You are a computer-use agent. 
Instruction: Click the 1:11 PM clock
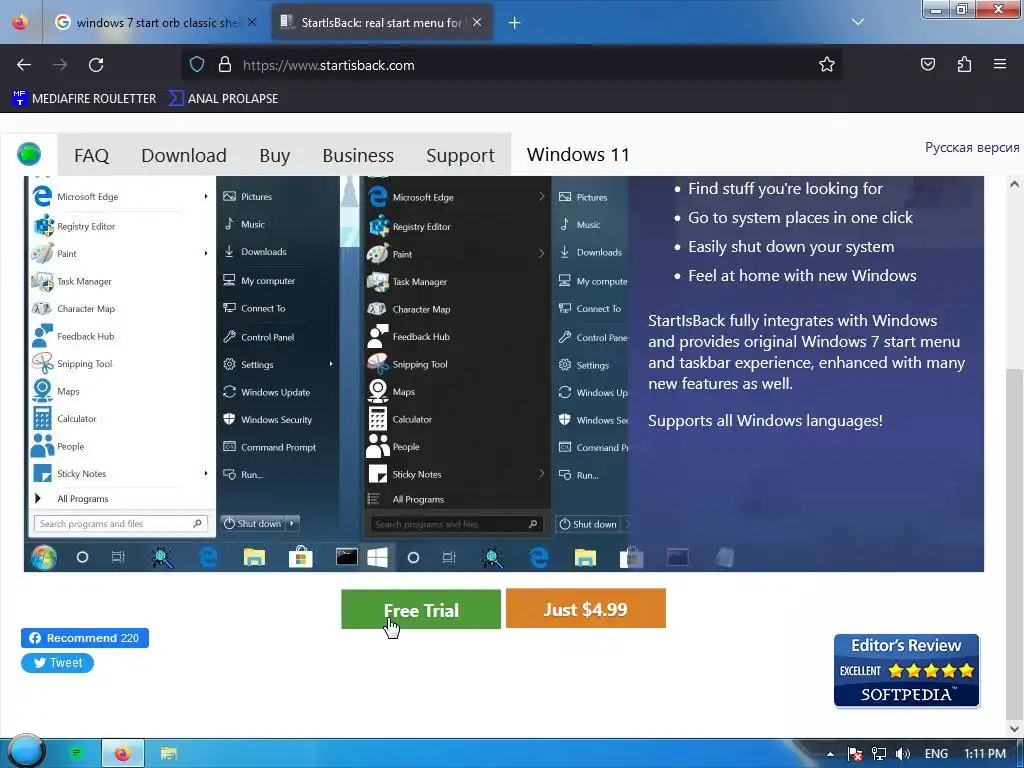pyautogui.click(x=985, y=754)
